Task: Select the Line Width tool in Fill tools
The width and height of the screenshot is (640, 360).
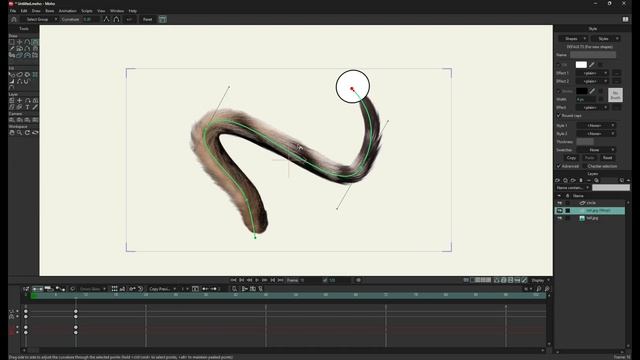Action: pos(12,81)
